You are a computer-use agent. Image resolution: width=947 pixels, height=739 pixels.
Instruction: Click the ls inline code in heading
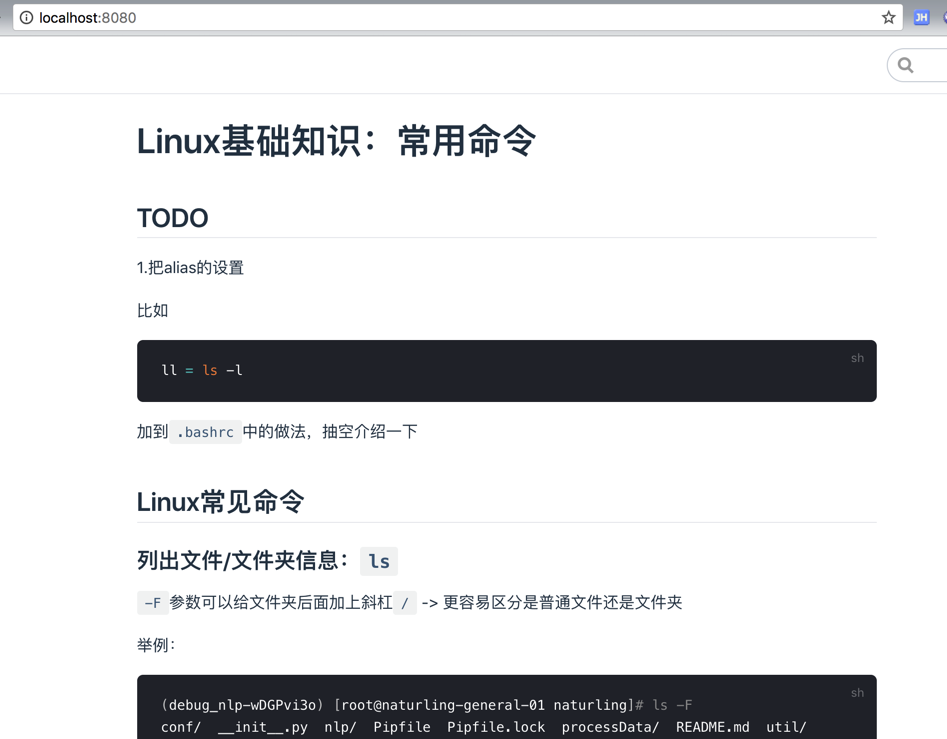point(379,561)
